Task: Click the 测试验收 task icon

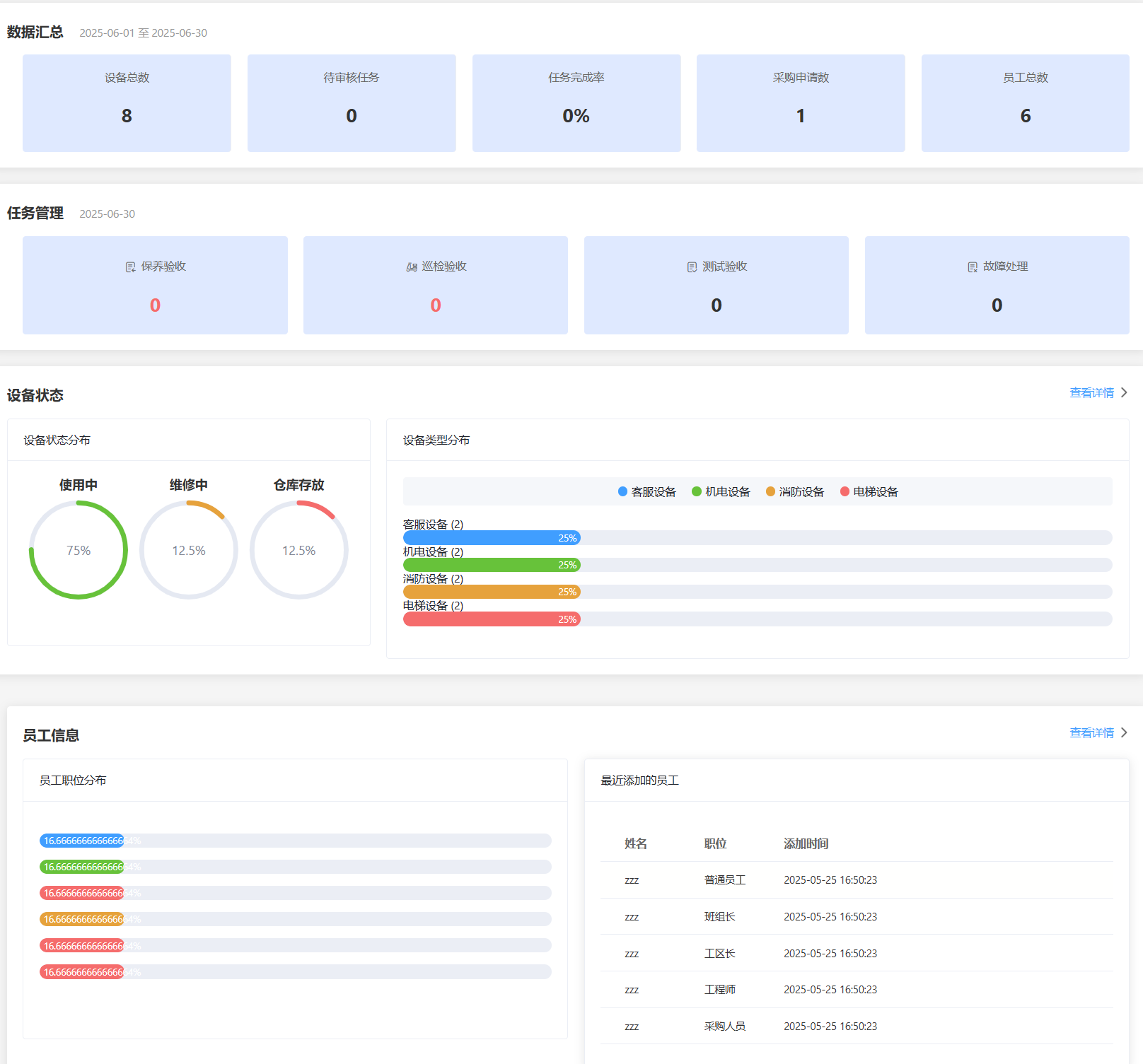Action: coord(692,267)
